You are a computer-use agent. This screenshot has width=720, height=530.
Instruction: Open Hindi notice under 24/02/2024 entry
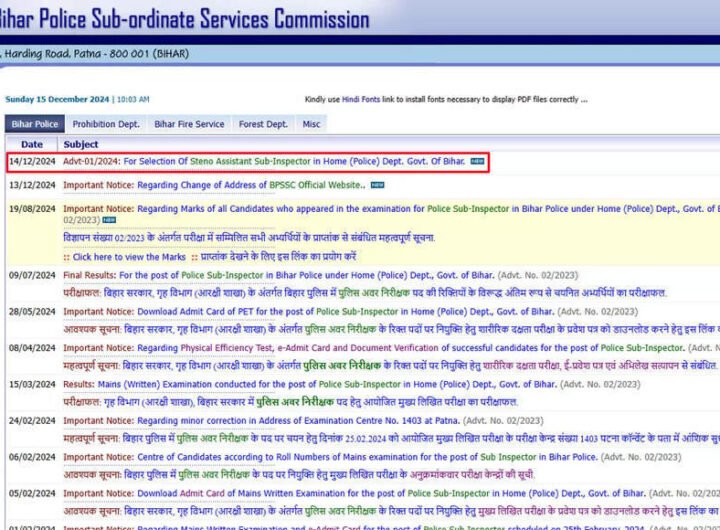390,439
